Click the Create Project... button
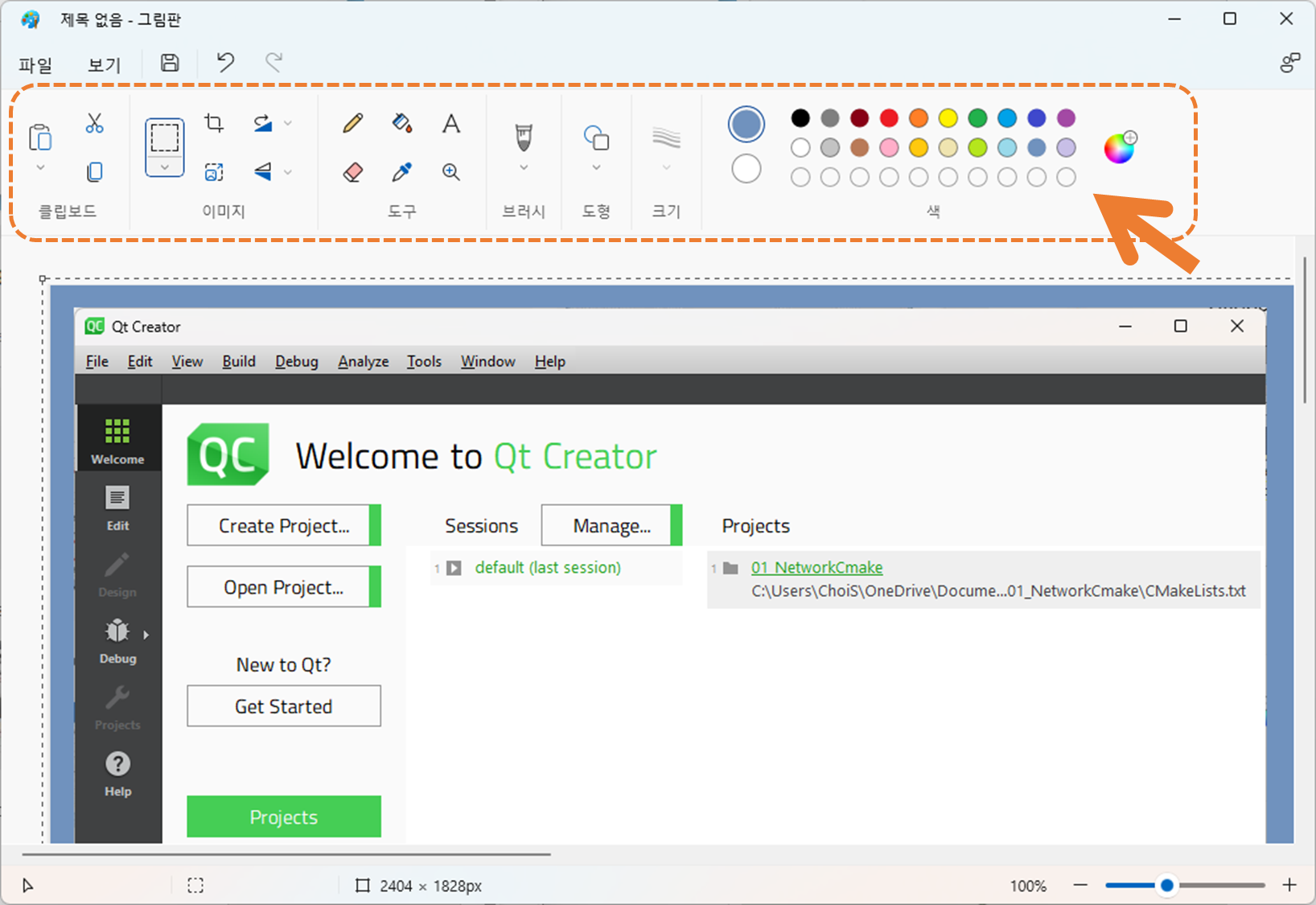1316x905 pixels. pyautogui.click(x=284, y=525)
